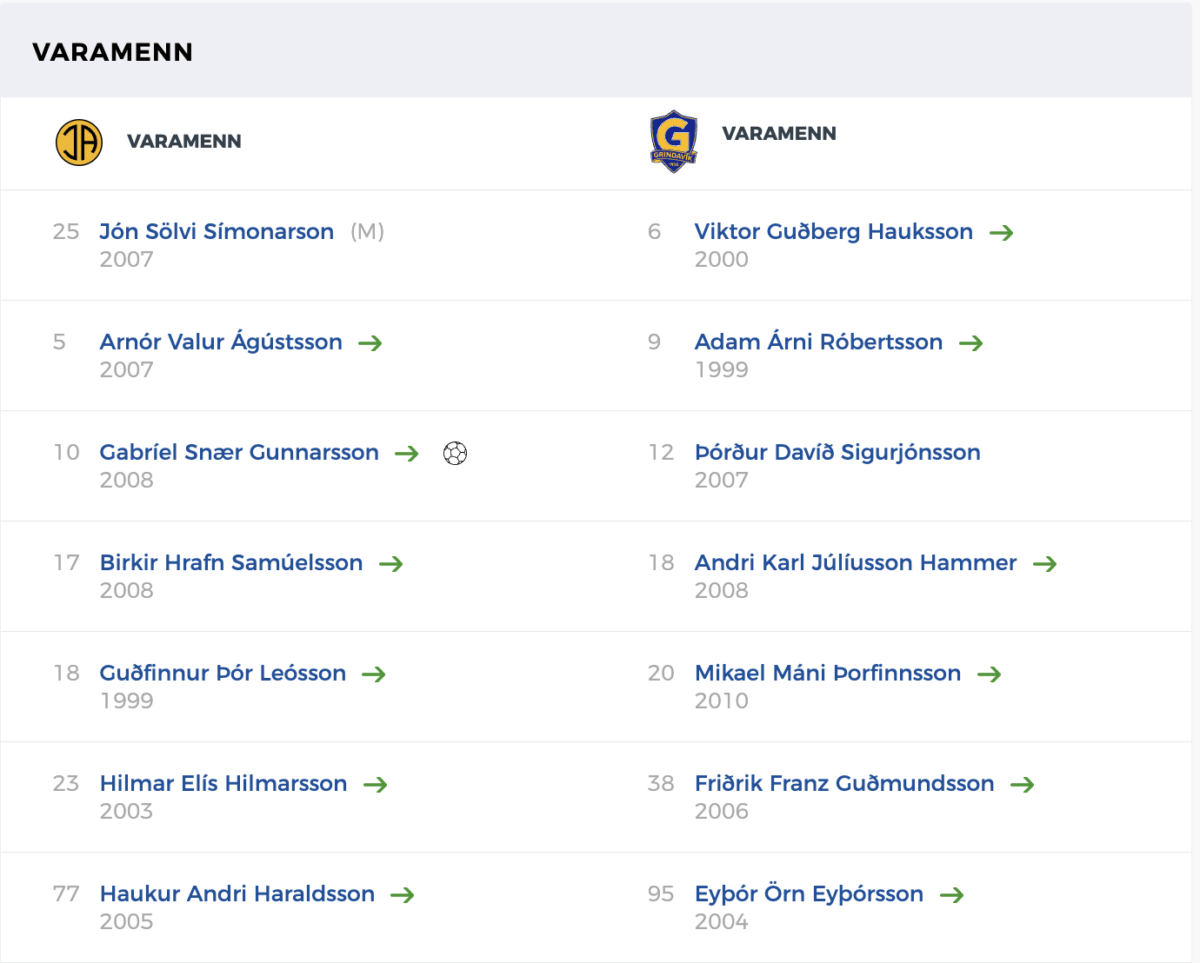The height and width of the screenshot is (963, 1200).
Task: Click green arrow next to Eyþór Örn Eyþórsson
Action: [952, 895]
